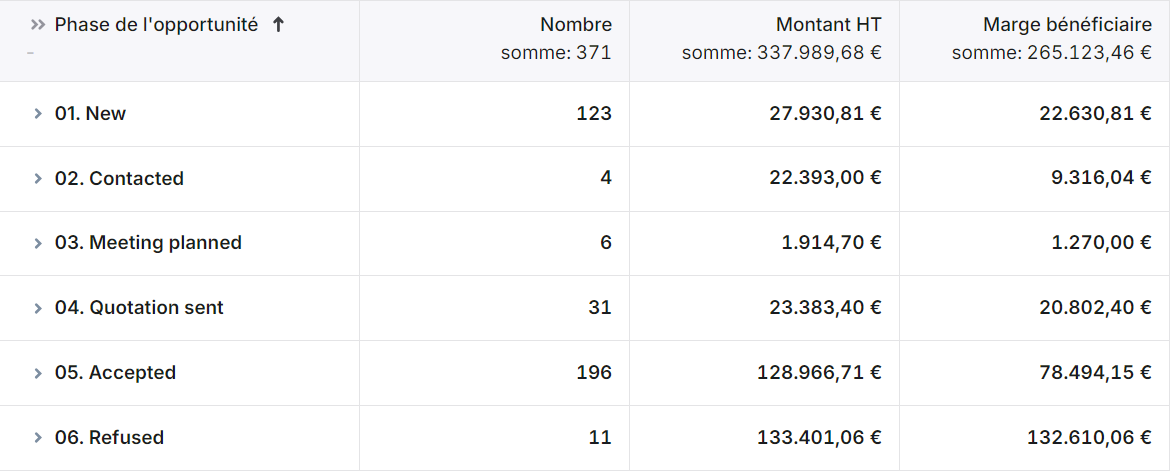
Task: Expand the 03. Meeting planned chevron
Action: [37, 243]
